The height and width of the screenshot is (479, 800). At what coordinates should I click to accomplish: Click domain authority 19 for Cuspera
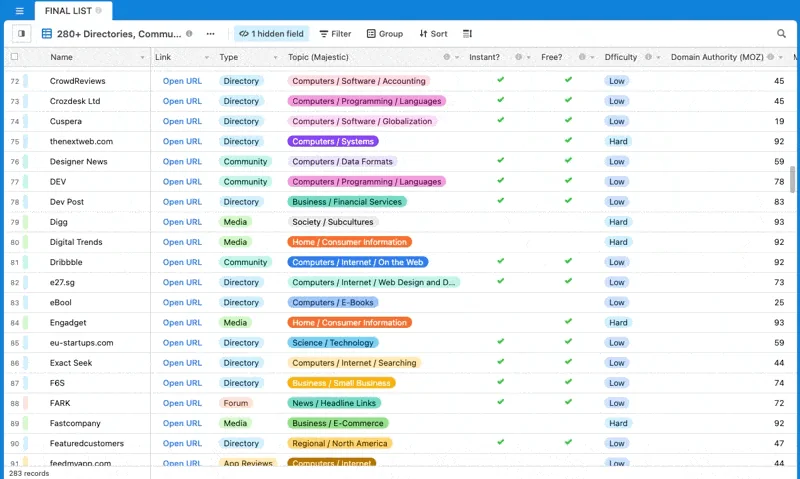(x=779, y=121)
